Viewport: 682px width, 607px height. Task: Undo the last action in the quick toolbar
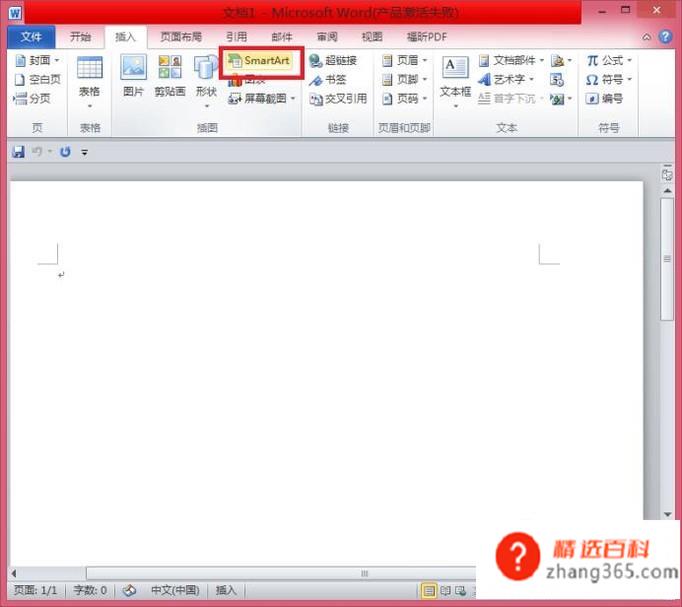pyautogui.click(x=37, y=152)
